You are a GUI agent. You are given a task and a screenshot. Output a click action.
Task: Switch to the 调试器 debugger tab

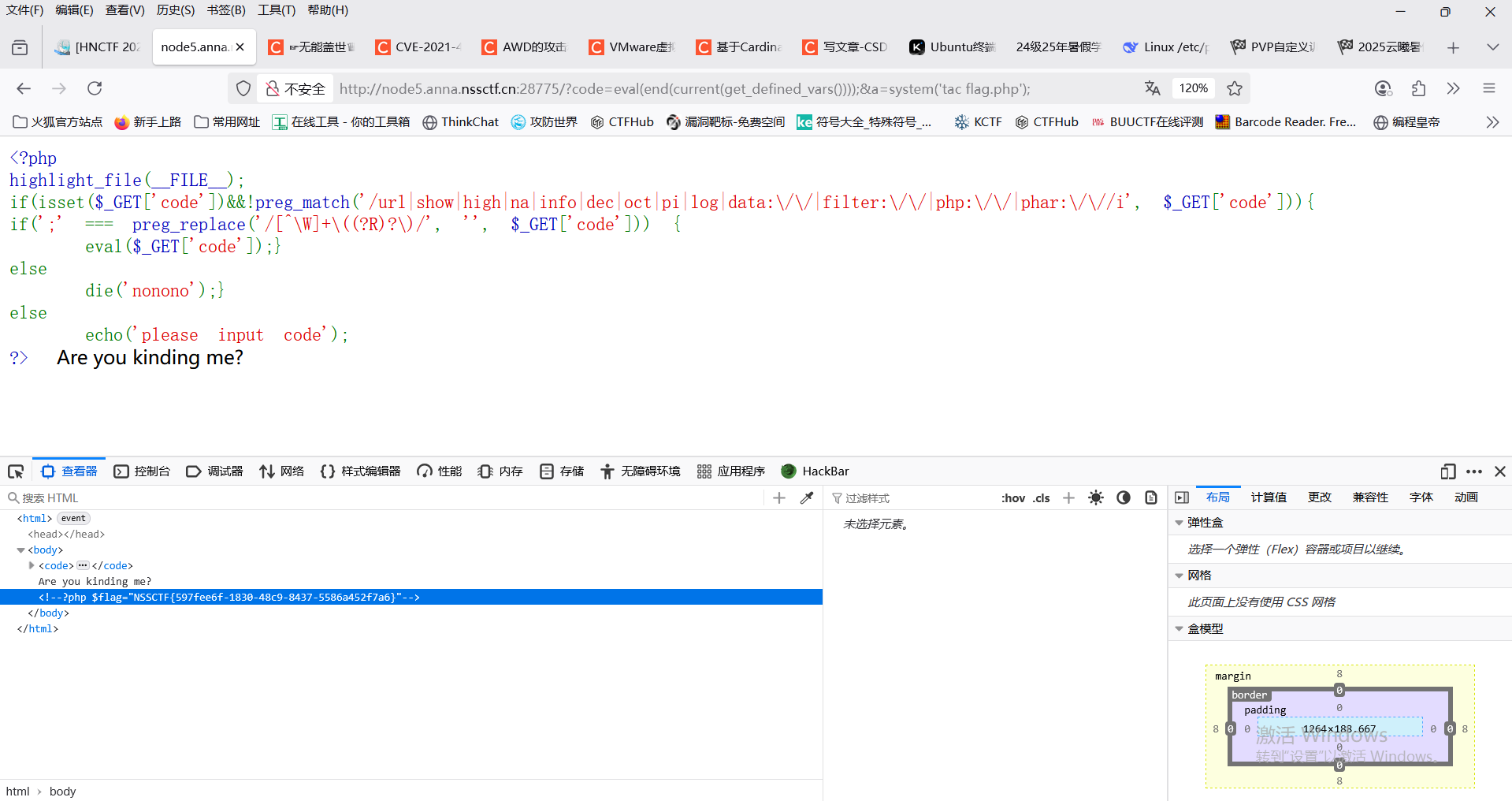point(214,471)
